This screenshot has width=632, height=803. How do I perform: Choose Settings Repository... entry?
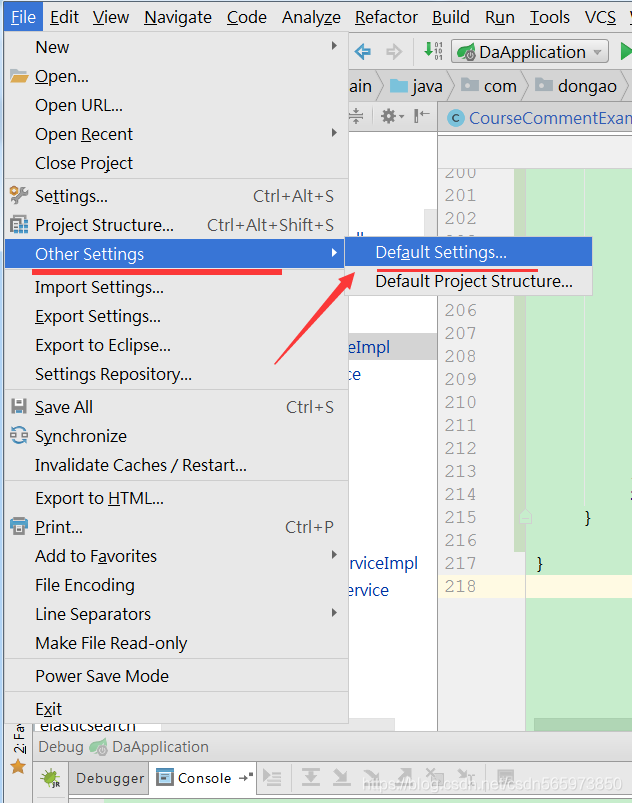[x=177, y=374]
